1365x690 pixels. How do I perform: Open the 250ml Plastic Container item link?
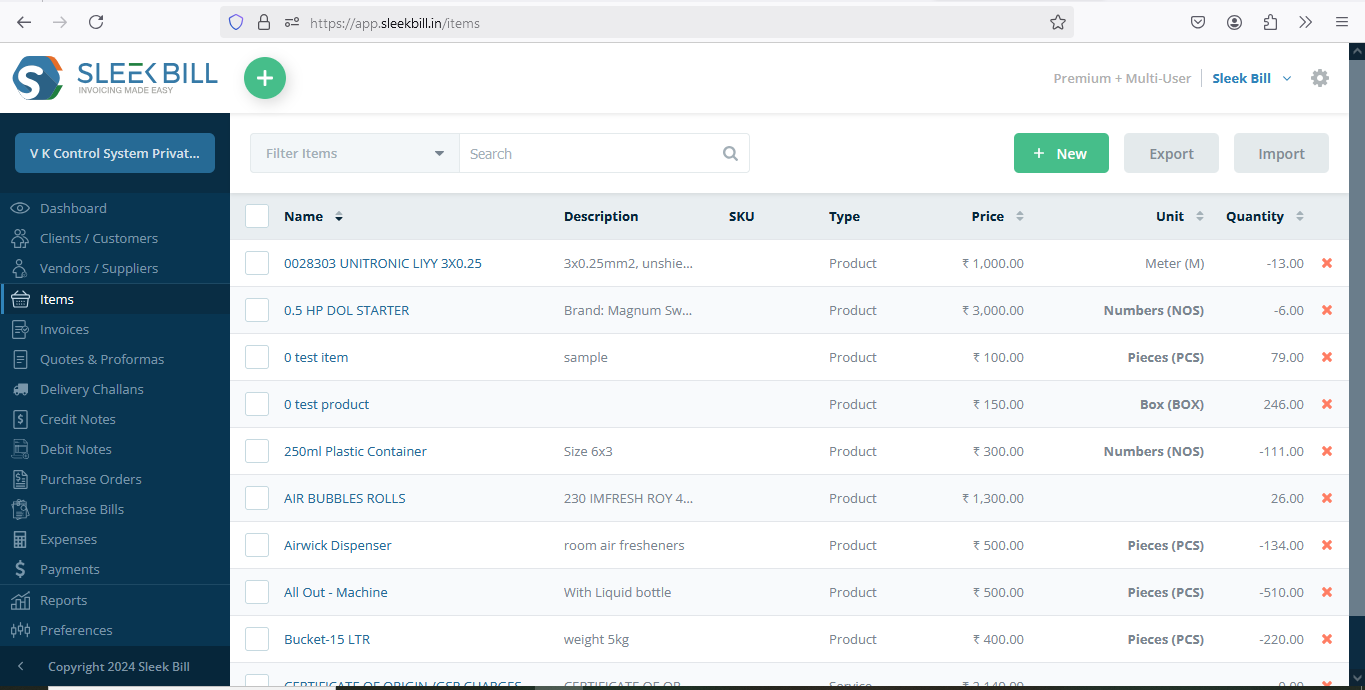355,451
